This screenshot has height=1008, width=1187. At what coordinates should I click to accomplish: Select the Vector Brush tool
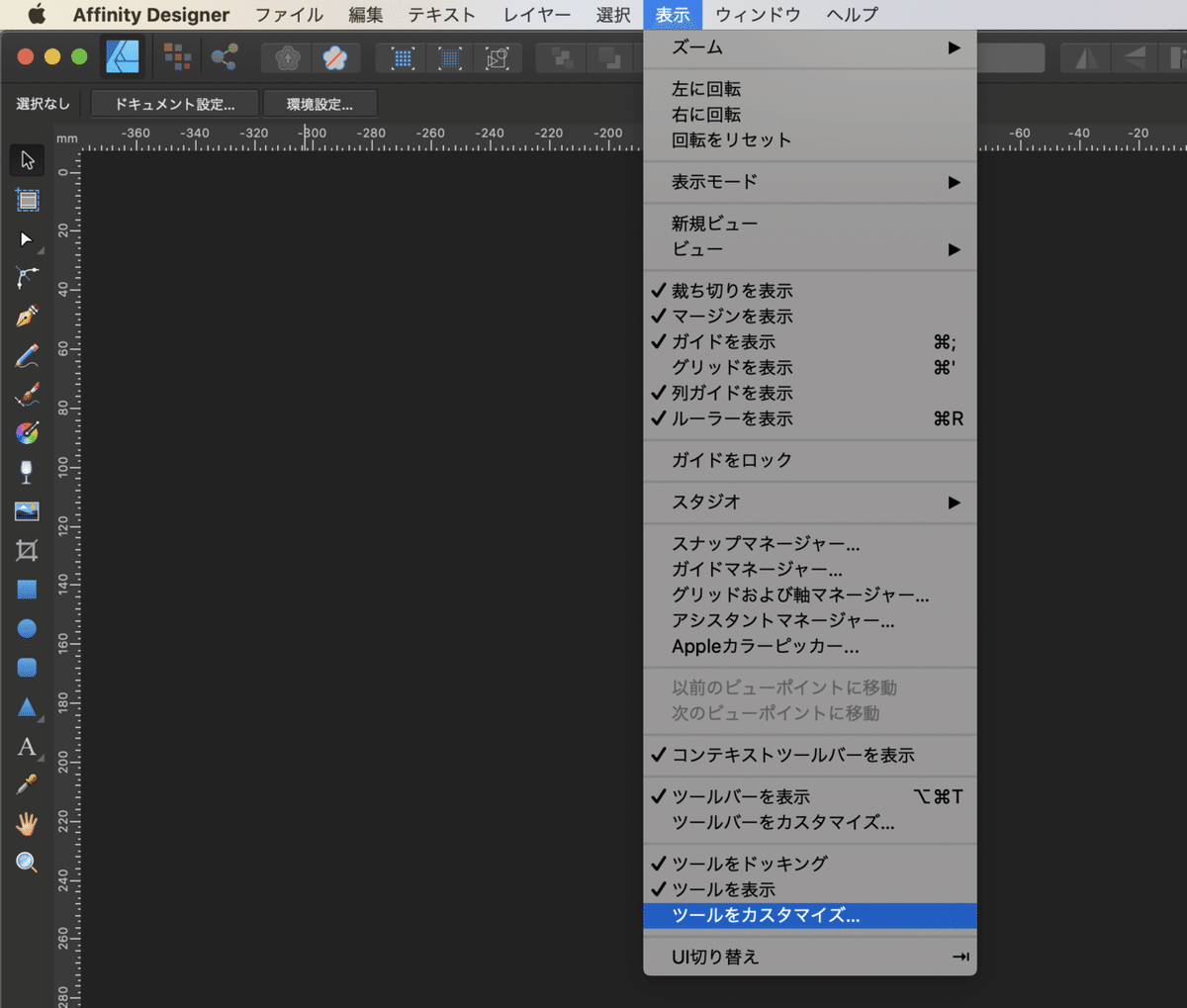tap(27, 394)
